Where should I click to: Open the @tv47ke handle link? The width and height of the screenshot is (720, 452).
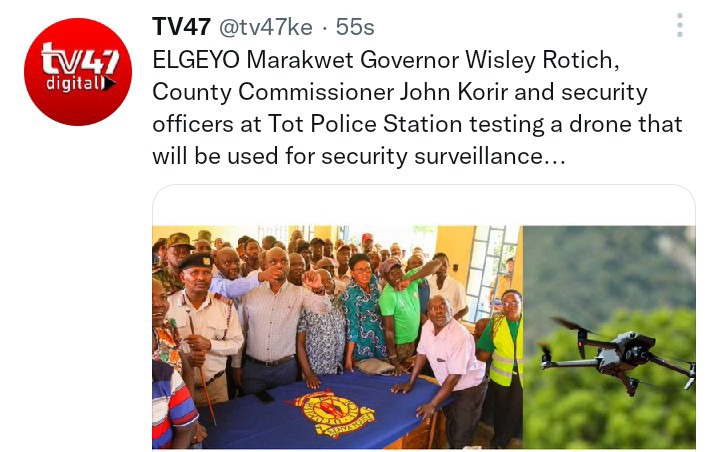coord(266,27)
